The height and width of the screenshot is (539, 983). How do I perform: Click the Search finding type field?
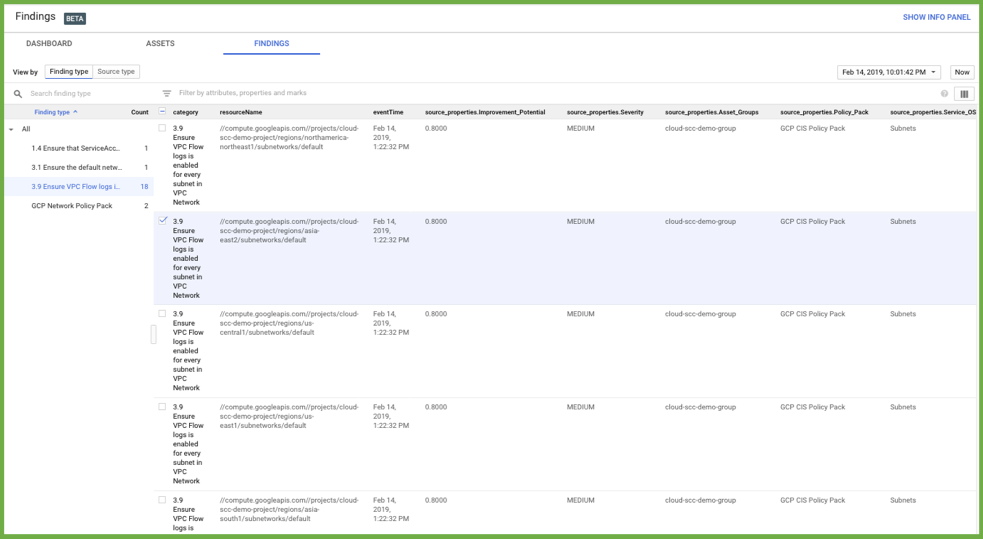pos(60,94)
